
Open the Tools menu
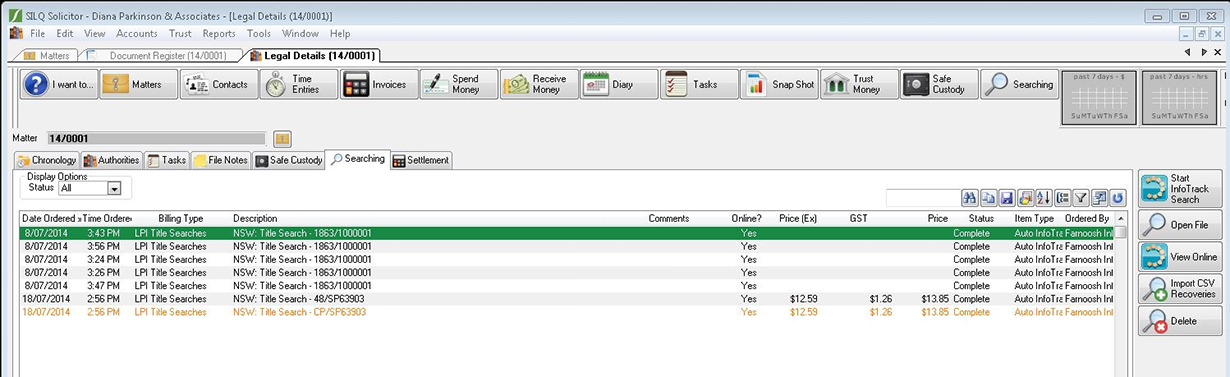259,34
